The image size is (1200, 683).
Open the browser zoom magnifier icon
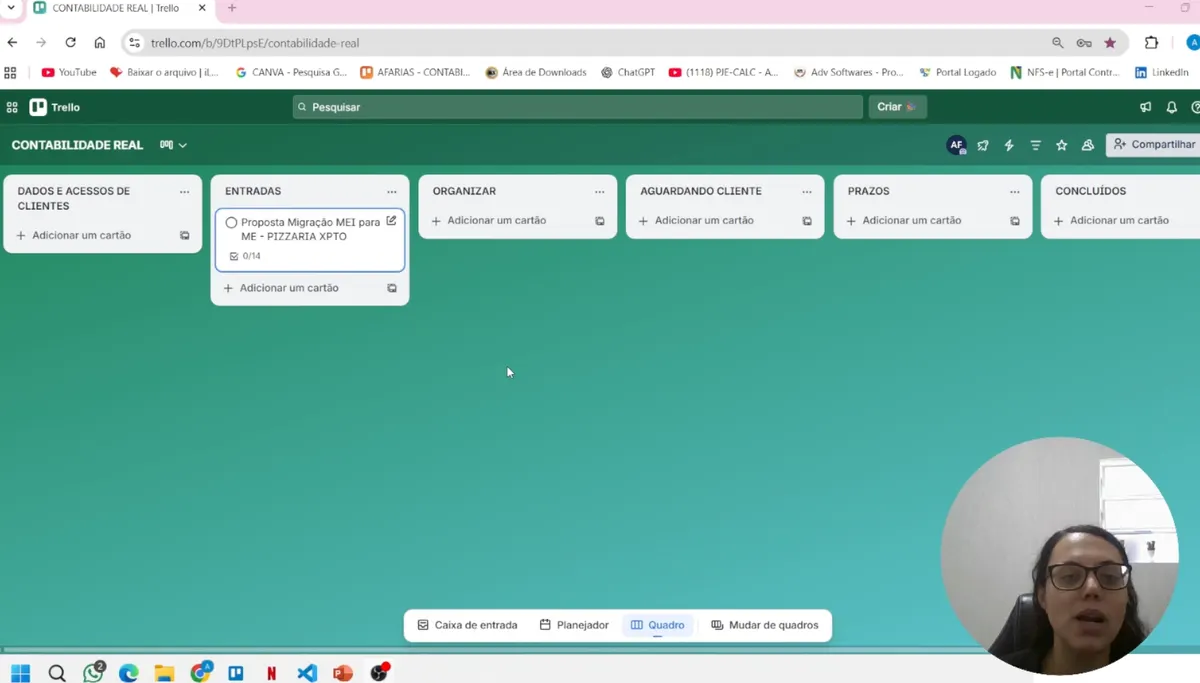[x=1057, y=43]
